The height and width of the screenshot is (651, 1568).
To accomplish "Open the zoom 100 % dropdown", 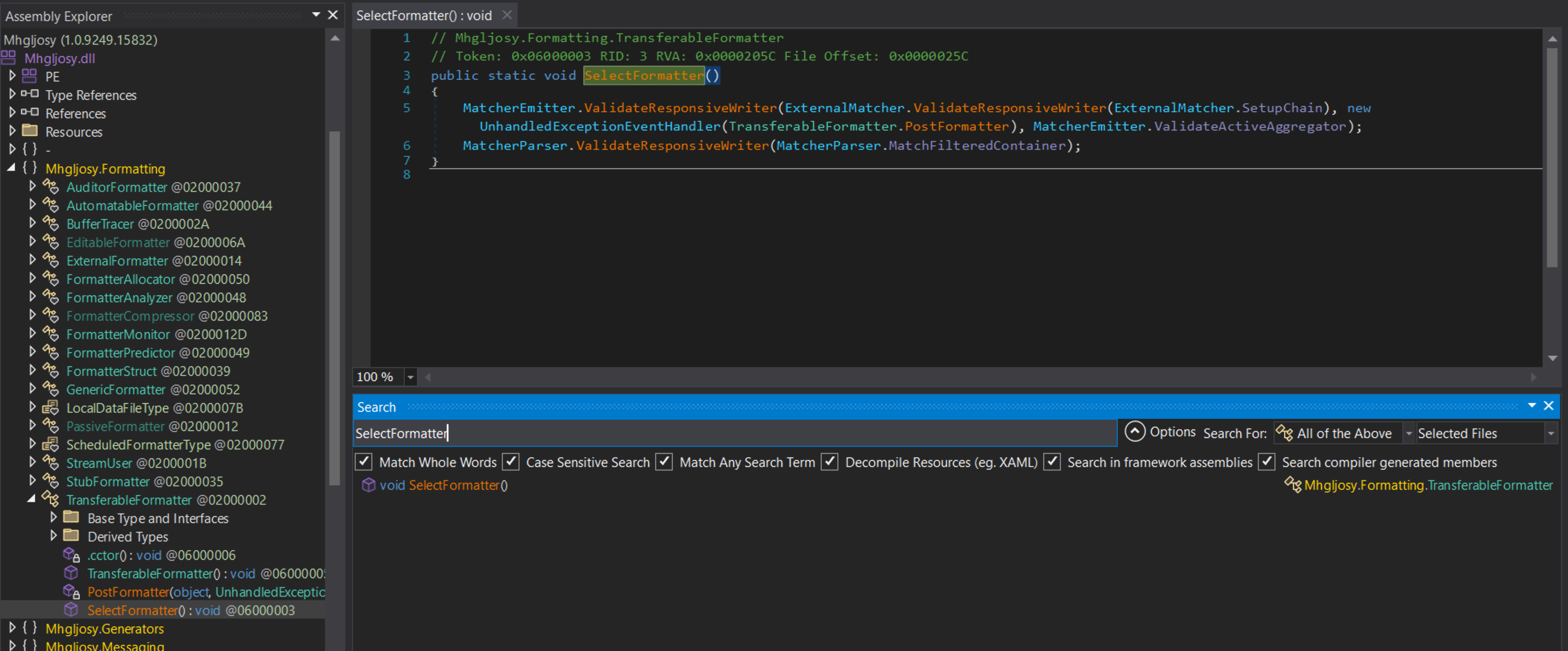I will (411, 377).
